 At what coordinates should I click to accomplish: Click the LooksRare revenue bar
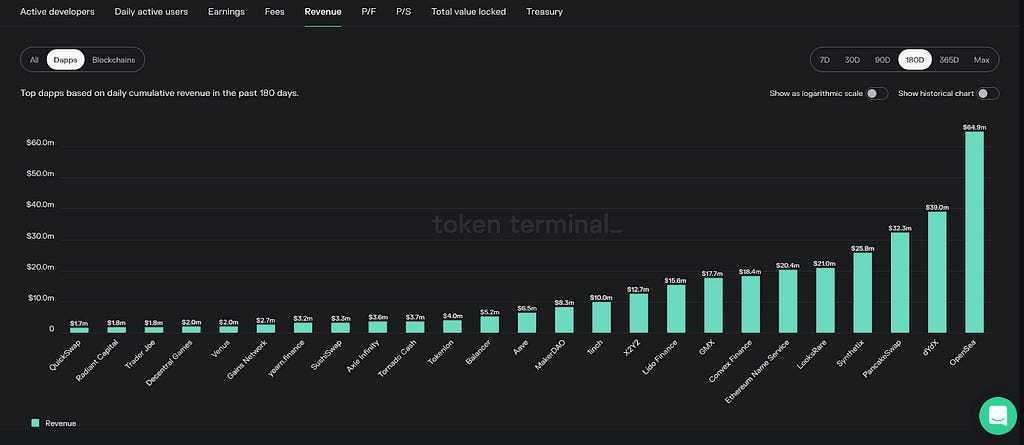(825, 300)
